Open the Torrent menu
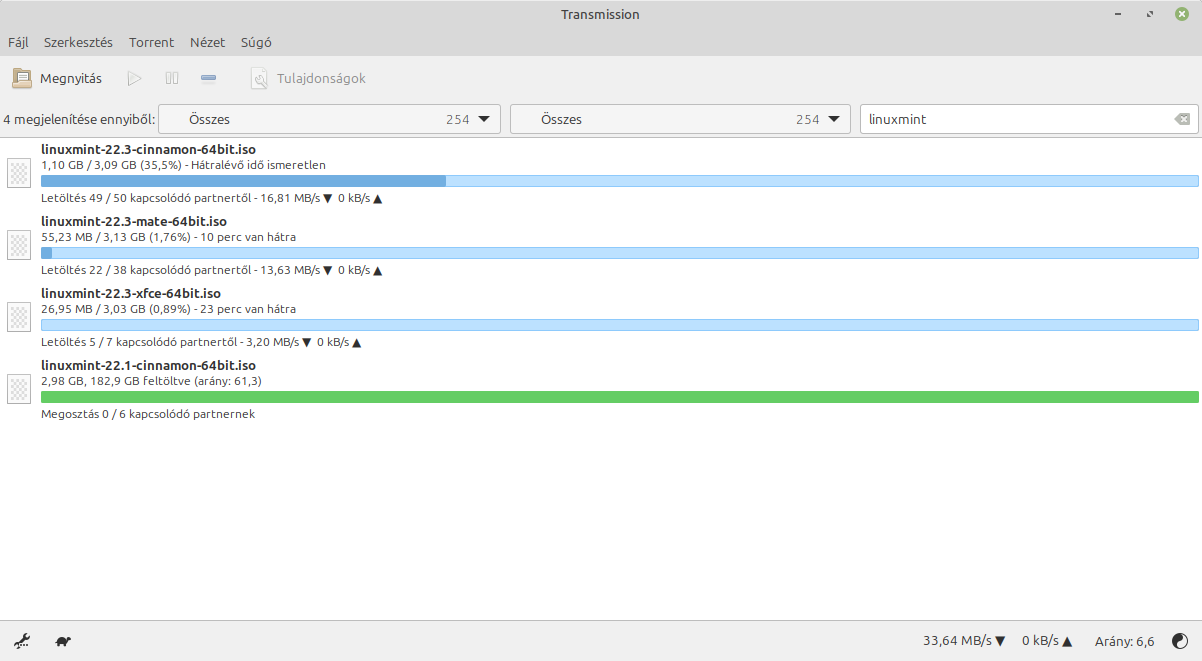 (x=151, y=43)
